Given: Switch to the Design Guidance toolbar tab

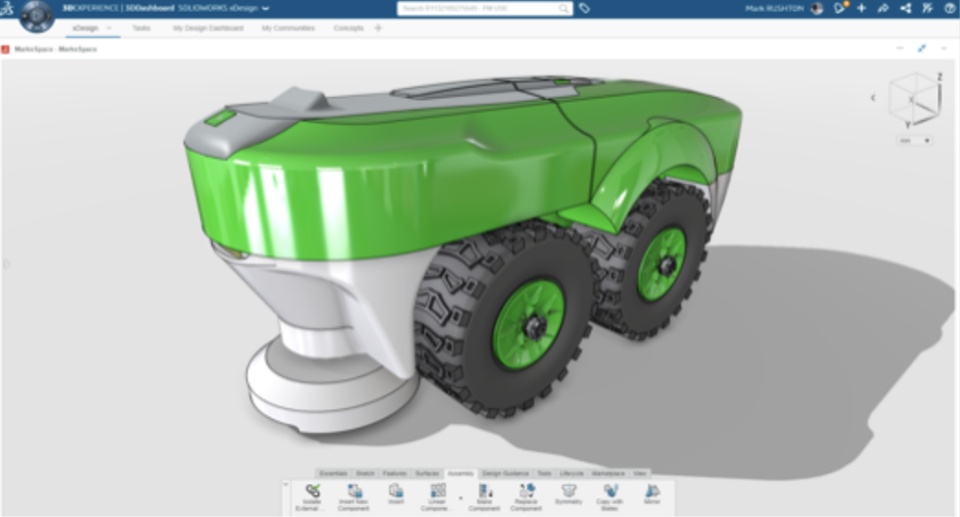Looking at the screenshot, I should [x=506, y=474].
